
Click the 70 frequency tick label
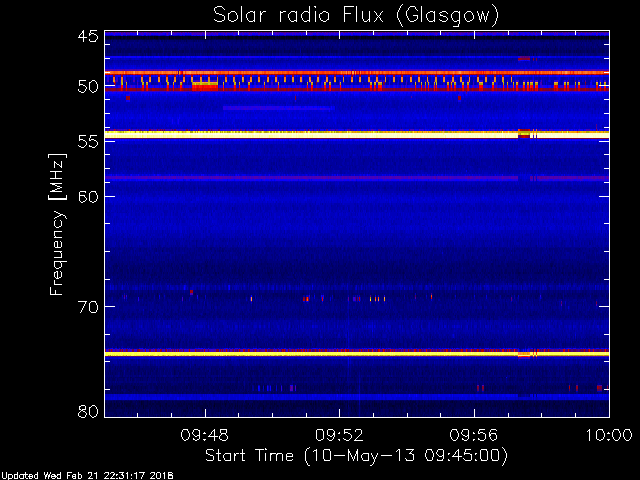pos(88,307)
